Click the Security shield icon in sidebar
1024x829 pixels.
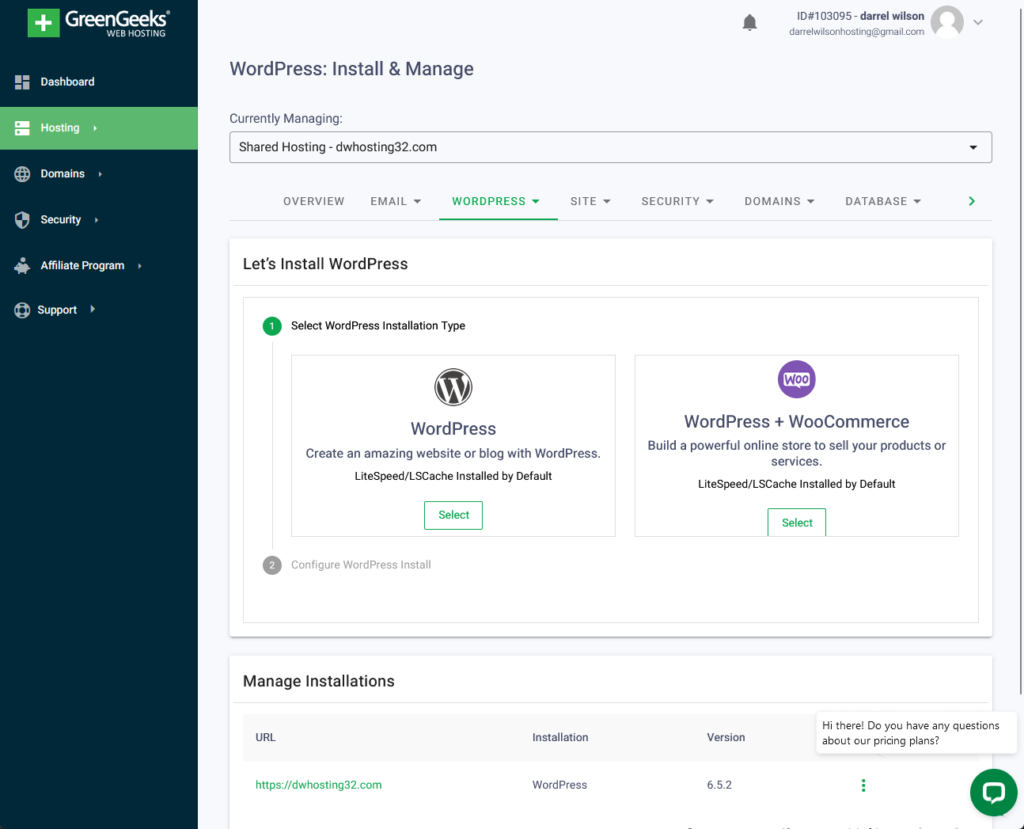point(22,219)
